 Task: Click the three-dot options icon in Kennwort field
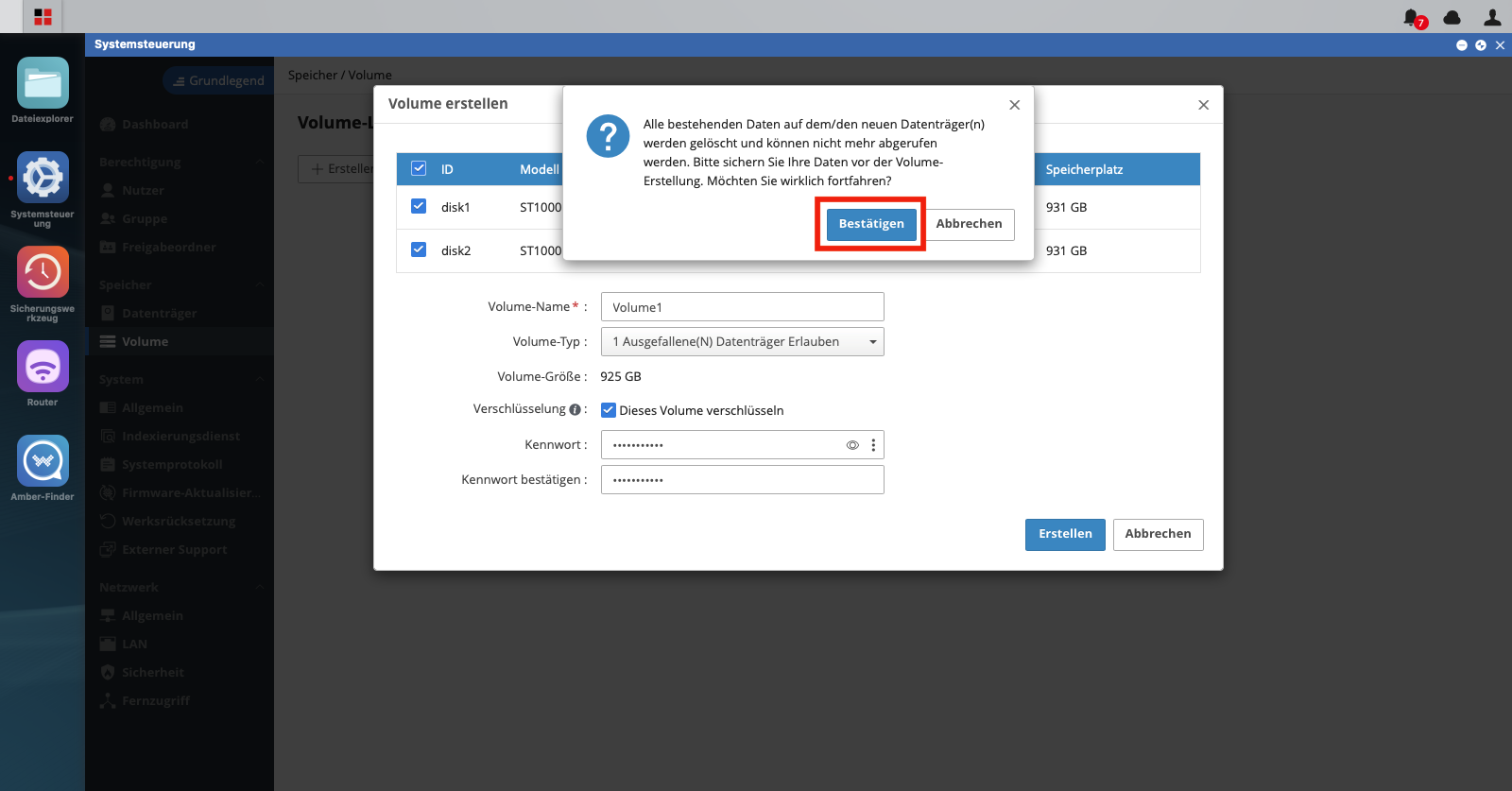(873, 445)
